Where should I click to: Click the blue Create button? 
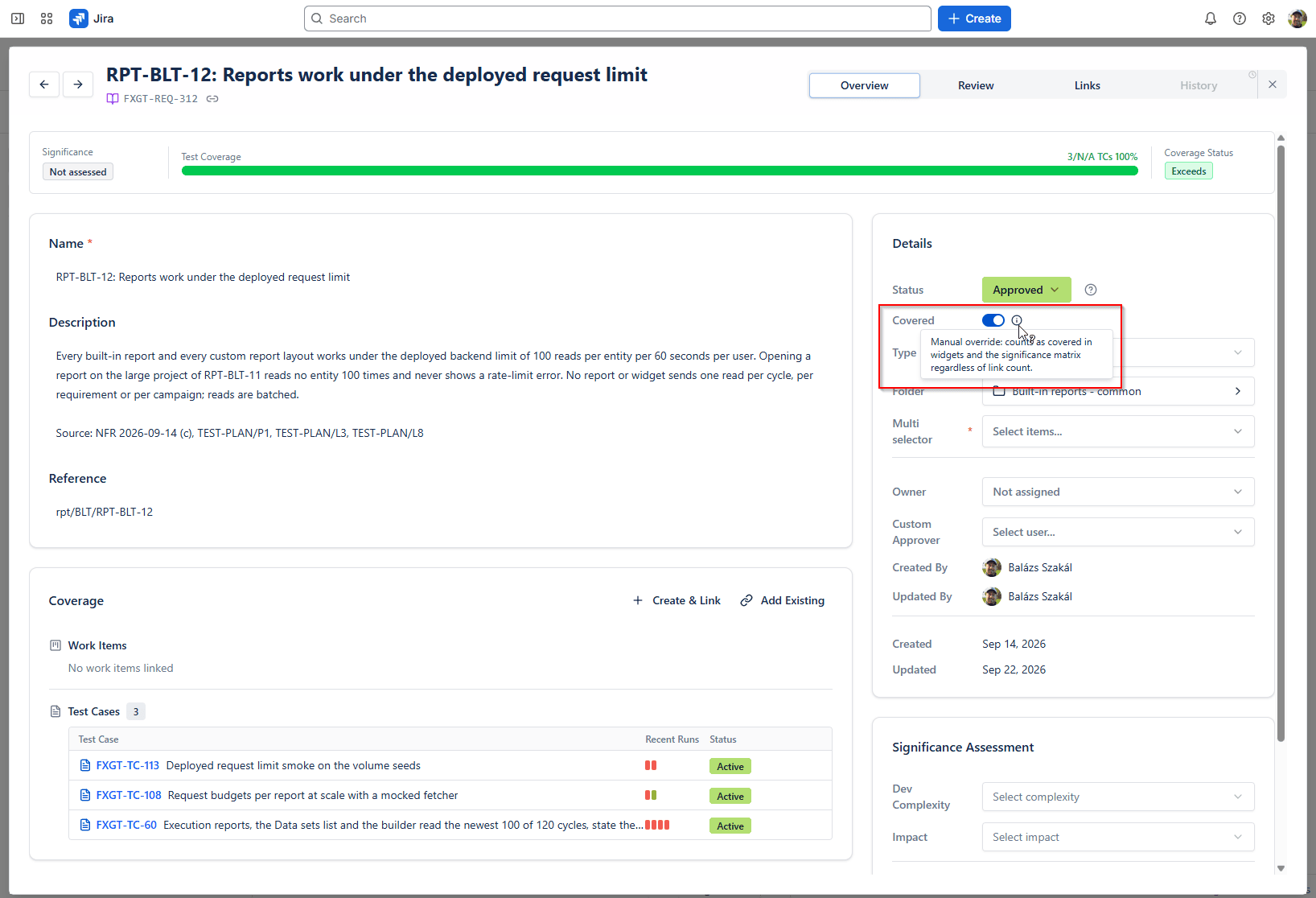[974, 19]
